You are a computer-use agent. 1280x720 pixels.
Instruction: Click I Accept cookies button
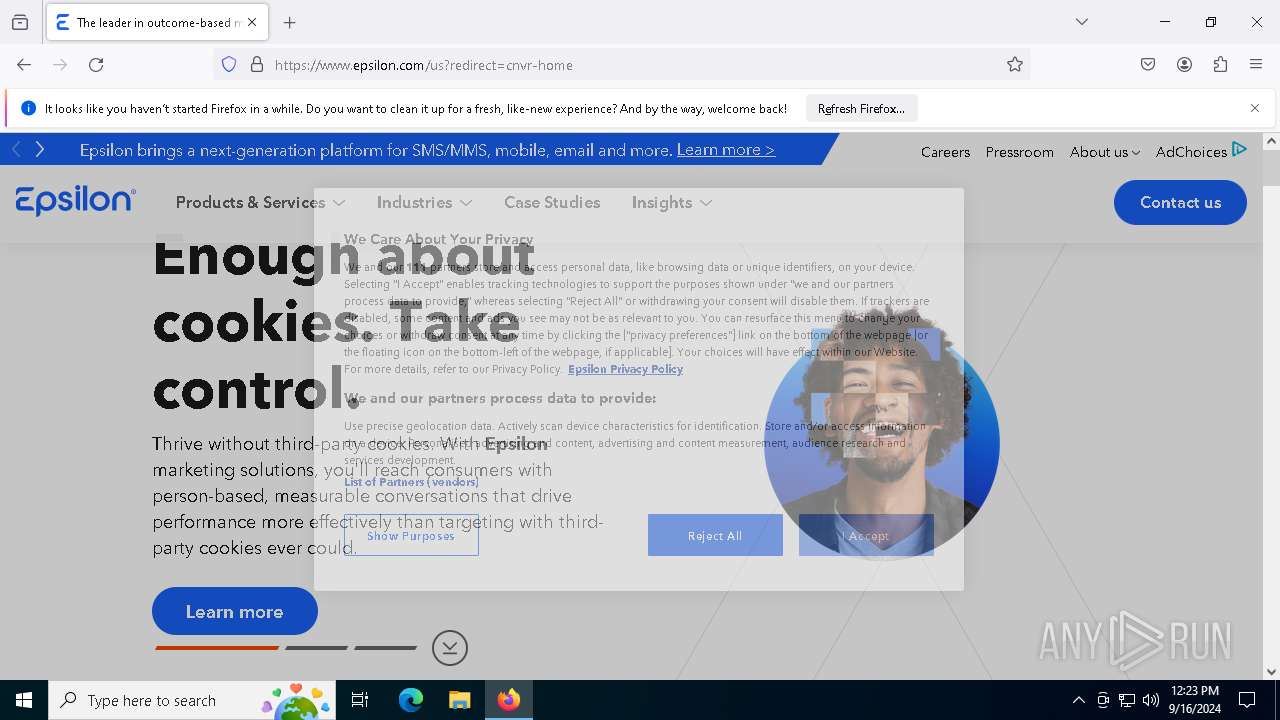coord(866,536)
